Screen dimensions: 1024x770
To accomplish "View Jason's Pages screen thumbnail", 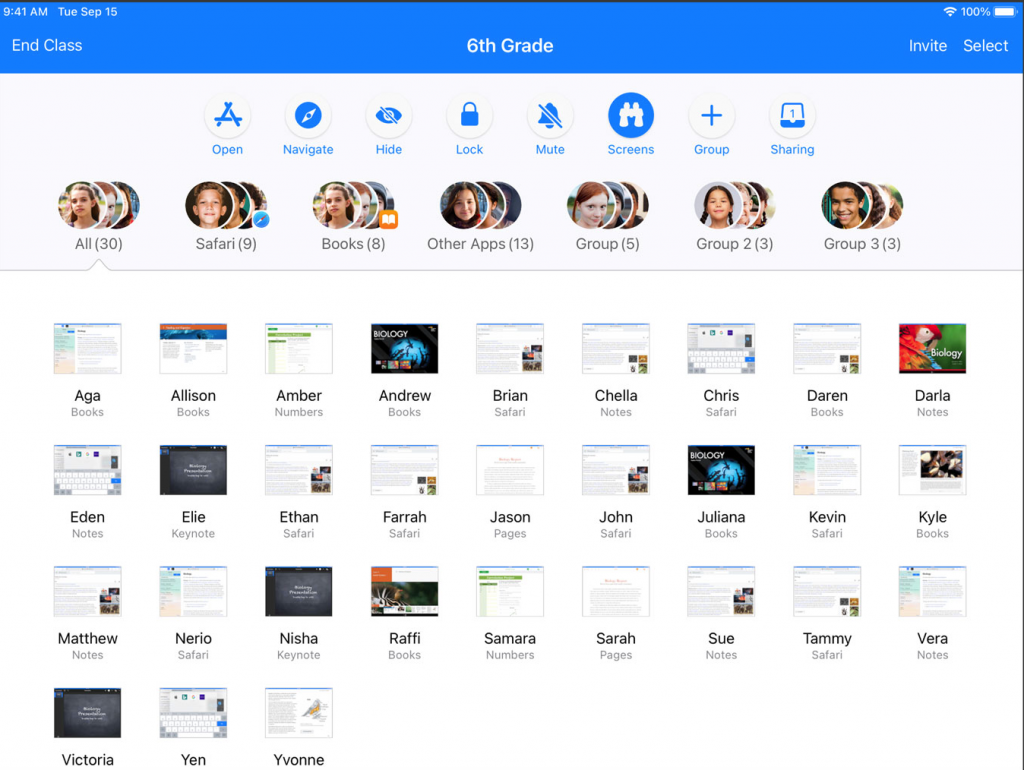I will 510,470.
